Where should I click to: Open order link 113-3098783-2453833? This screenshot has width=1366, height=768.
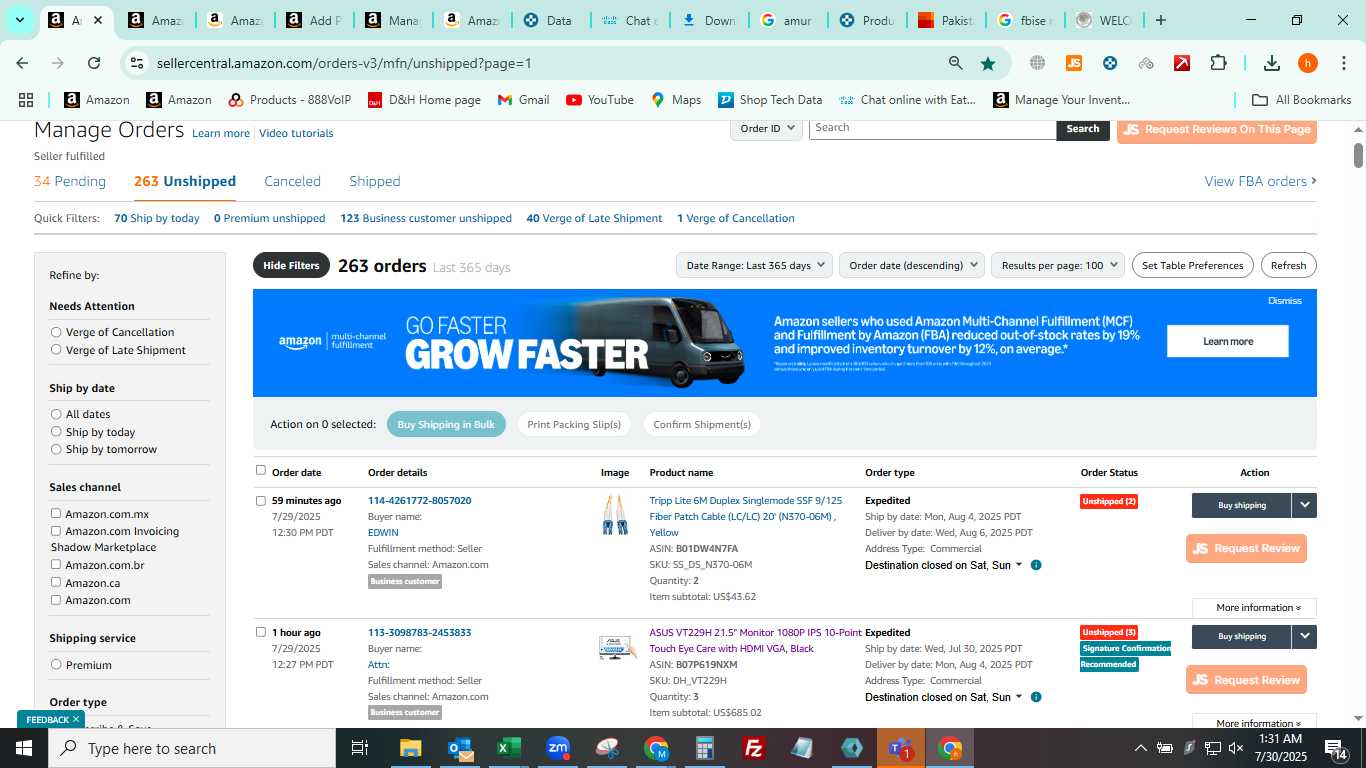(419, 632)
